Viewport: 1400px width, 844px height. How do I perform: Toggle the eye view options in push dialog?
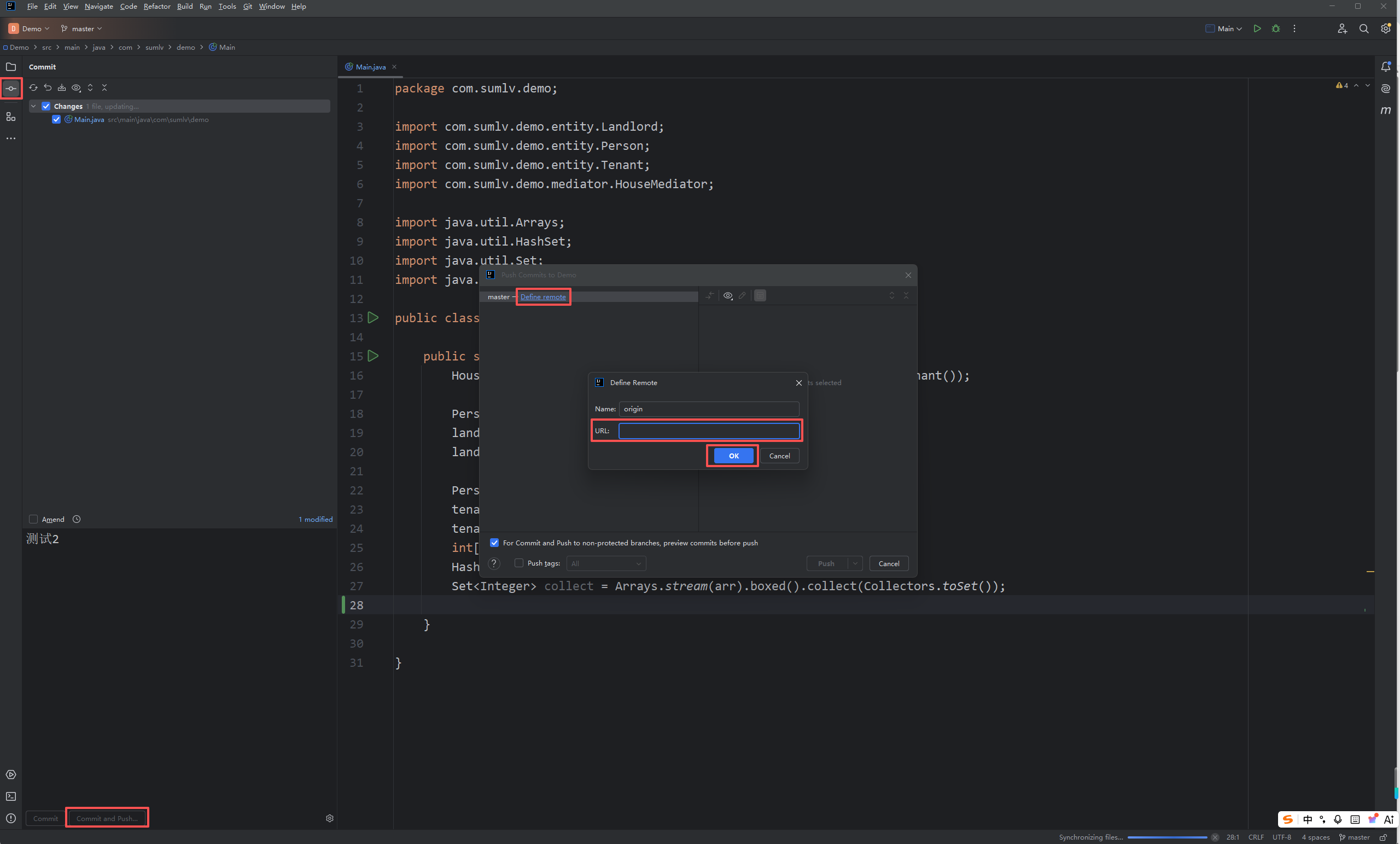tap(728, 295)
